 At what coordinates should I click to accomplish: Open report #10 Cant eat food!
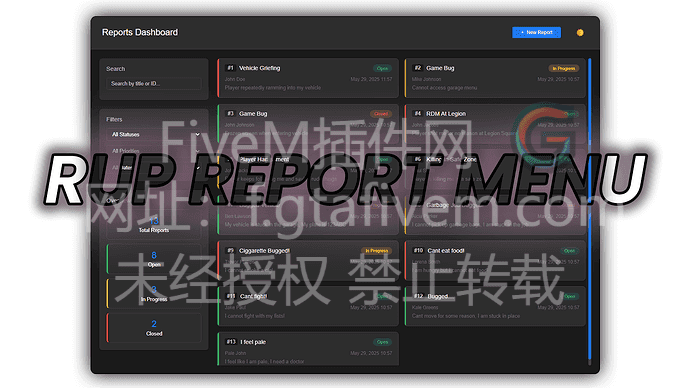point(495,260)
